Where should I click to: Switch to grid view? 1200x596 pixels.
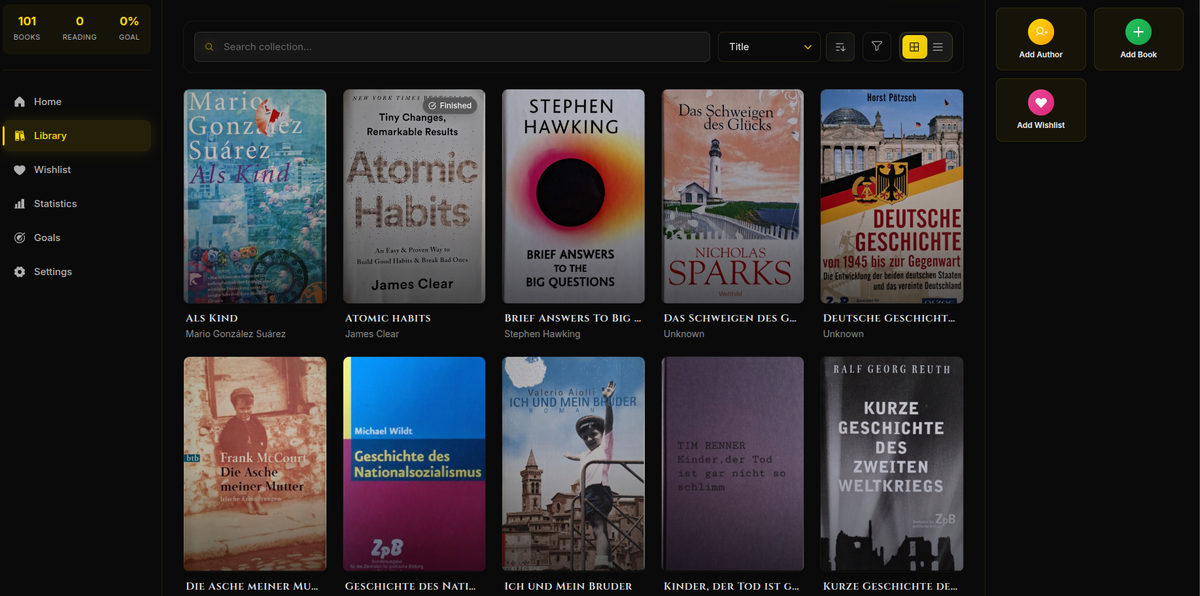[914, 47]
